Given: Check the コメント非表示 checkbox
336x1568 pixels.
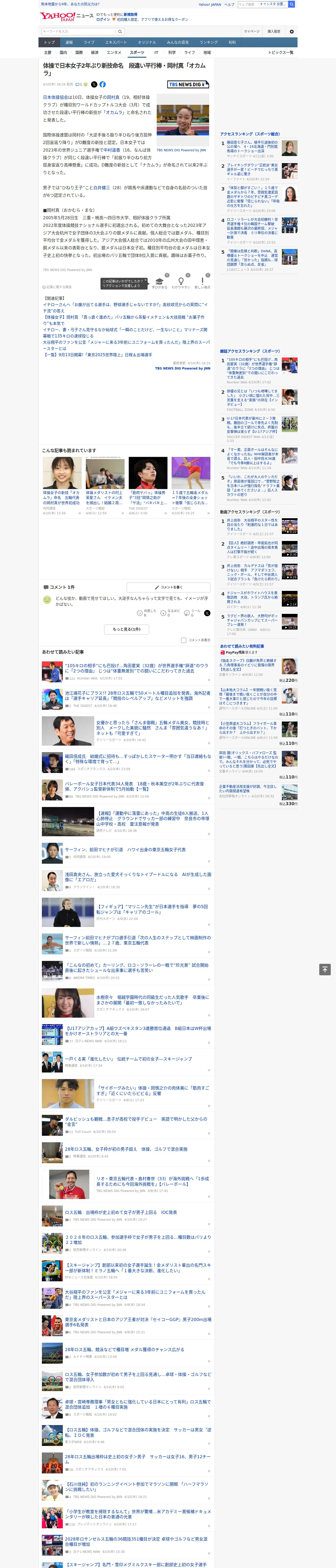Looking at the screenshot, I should pos(183,640).
